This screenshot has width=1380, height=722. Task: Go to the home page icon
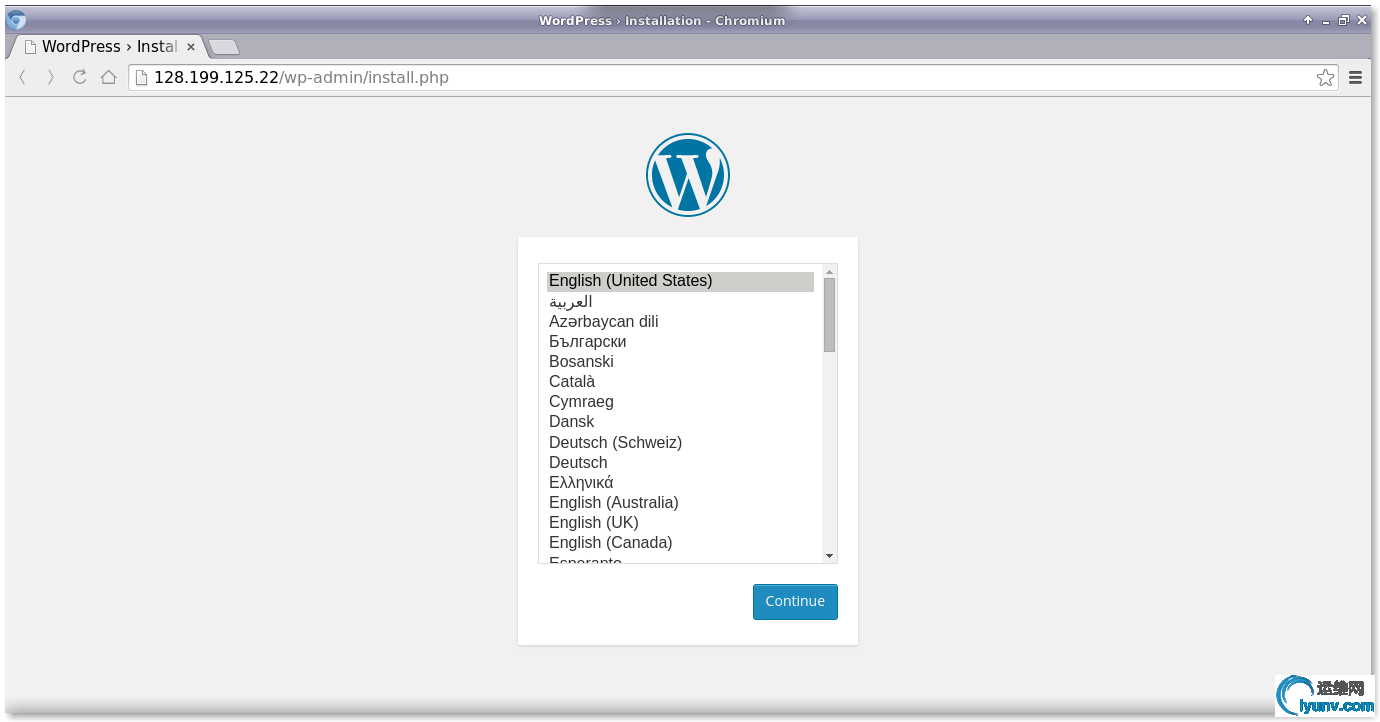108,77
